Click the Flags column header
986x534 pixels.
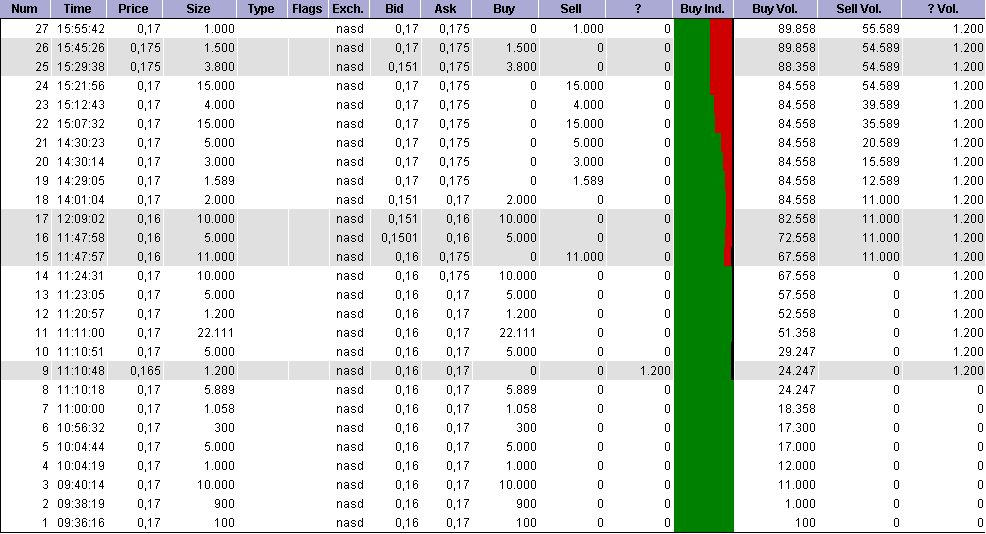[x=306, y=9]
